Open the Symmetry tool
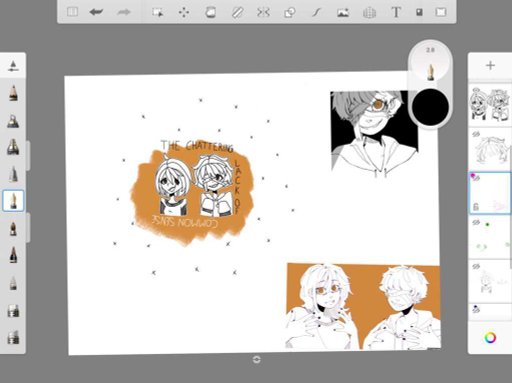This screenshot has width=512, height=383. [x=263, y=12]
